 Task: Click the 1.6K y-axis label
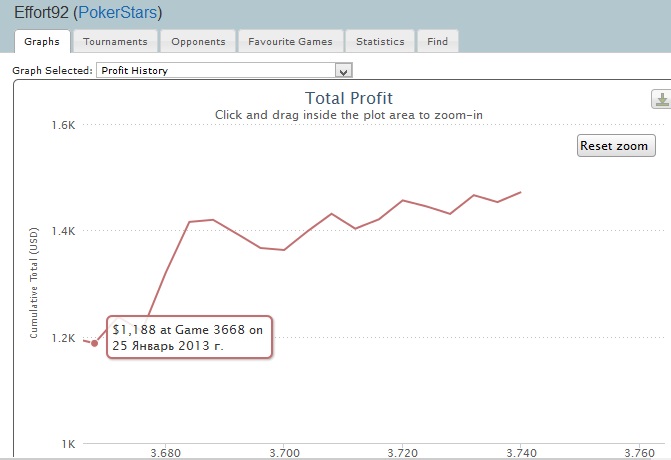coord(65,125)
